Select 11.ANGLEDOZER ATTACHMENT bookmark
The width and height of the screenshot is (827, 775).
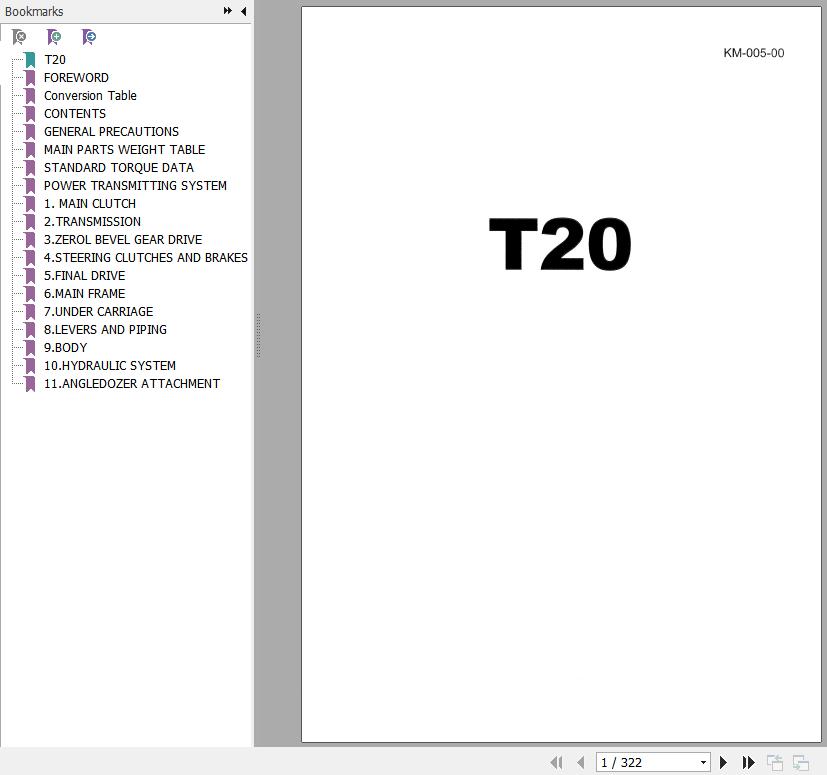(x=132, y=383)
